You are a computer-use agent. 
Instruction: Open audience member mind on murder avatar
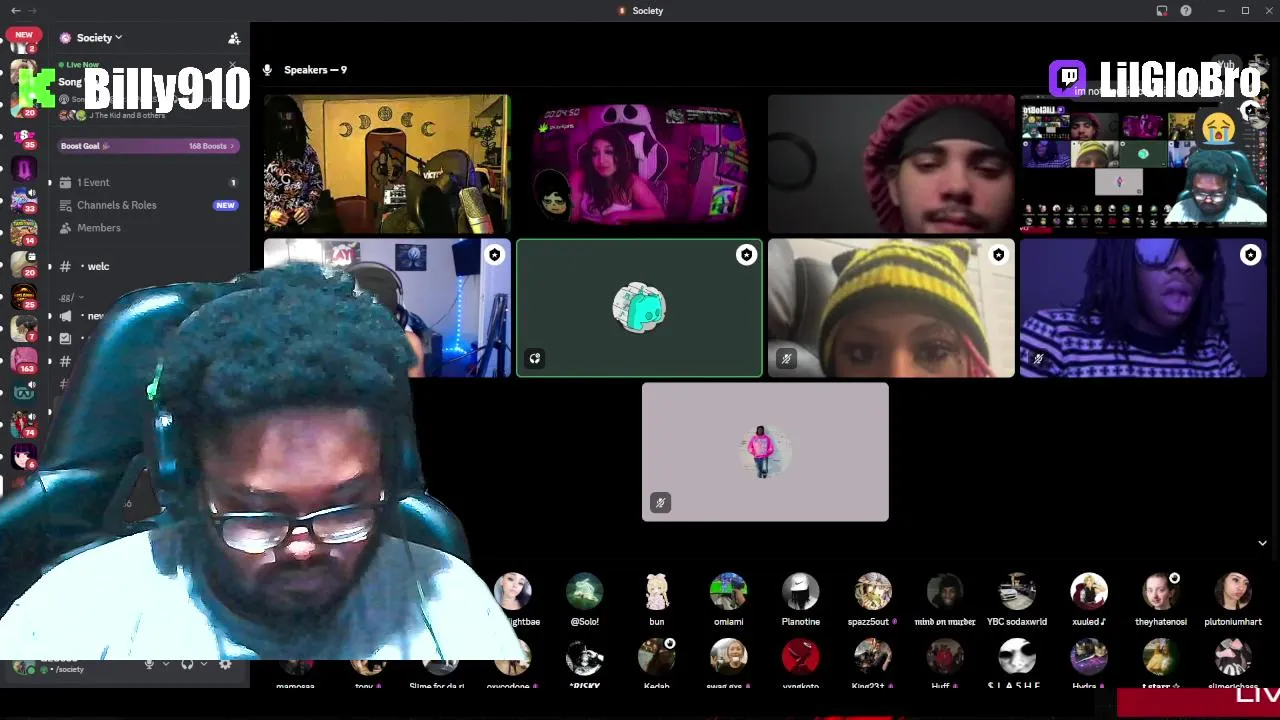pos(945,591)
